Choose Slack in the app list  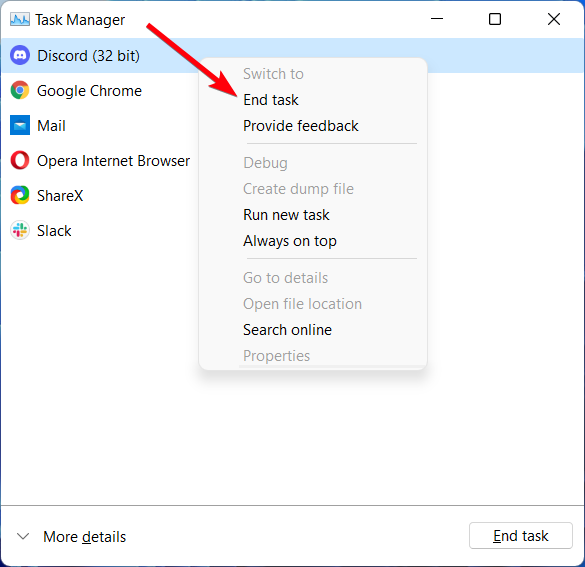point(54,231)
